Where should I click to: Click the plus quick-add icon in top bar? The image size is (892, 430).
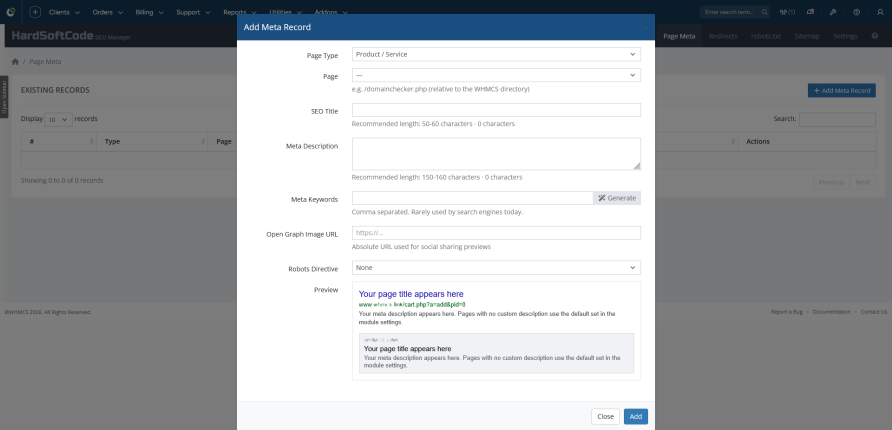click(x=35, y=12)
